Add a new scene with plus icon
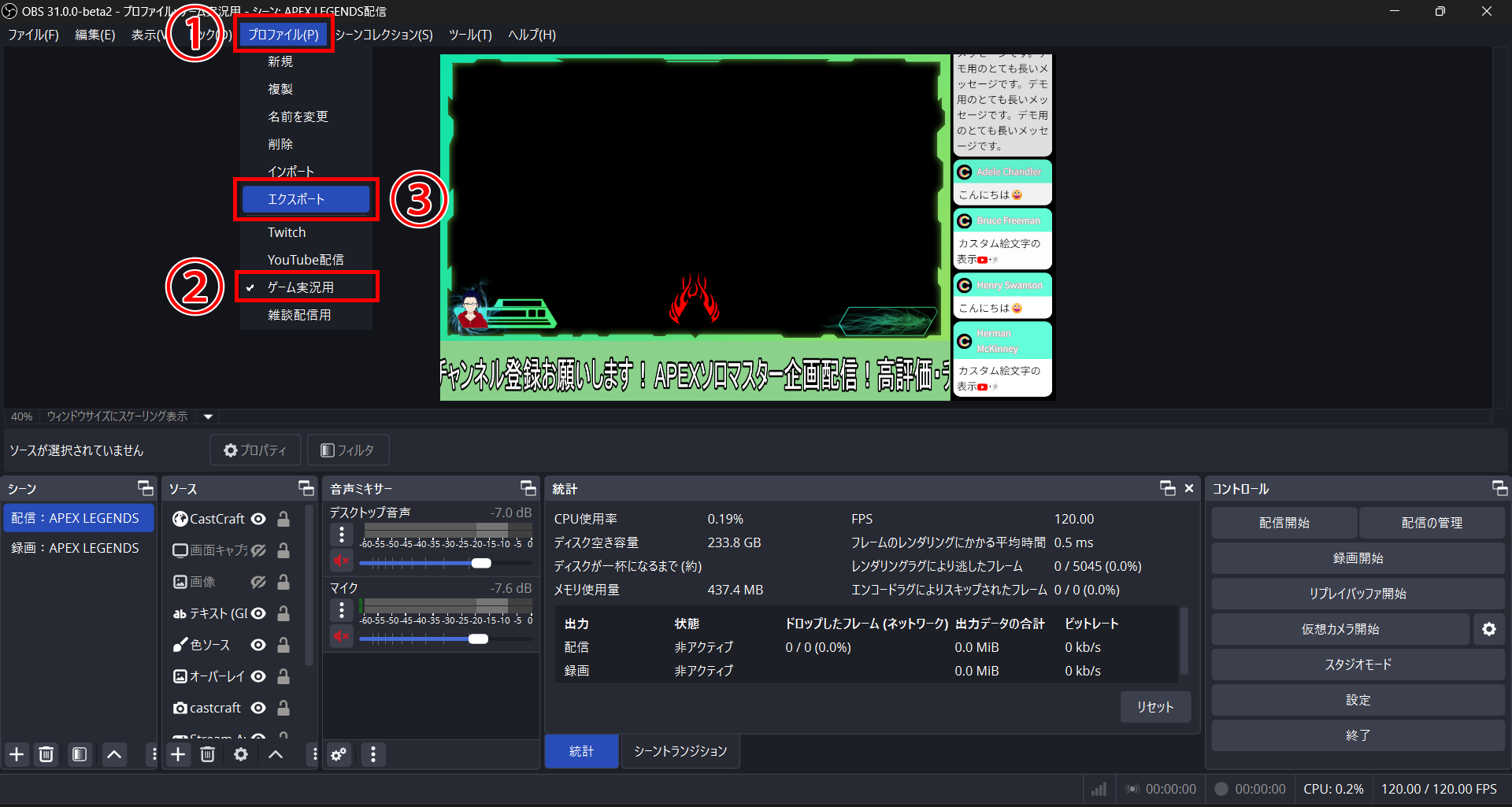Viewport: 1512px width, 807px height. pos(17,754)
